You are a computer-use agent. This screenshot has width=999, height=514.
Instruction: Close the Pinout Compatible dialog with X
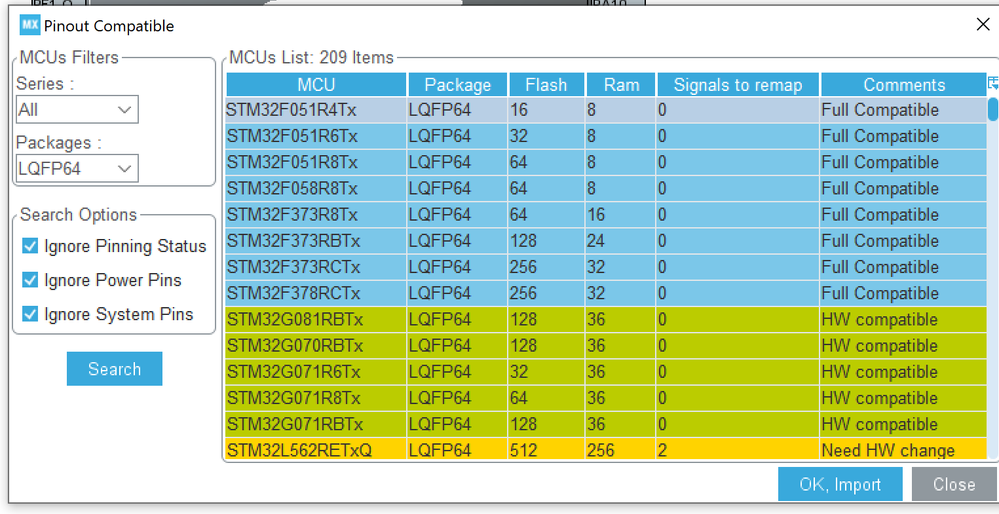point(983,25)
